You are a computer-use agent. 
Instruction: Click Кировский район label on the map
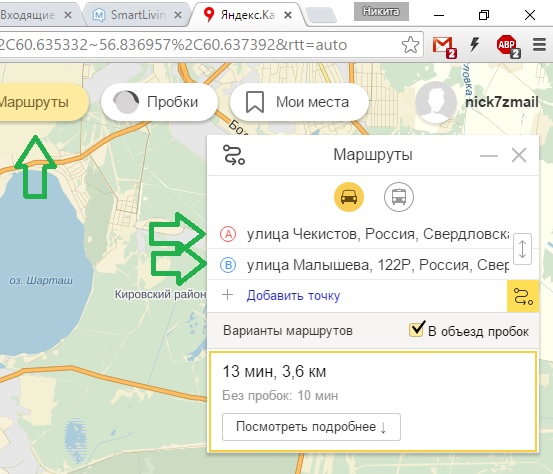point(160,294)
